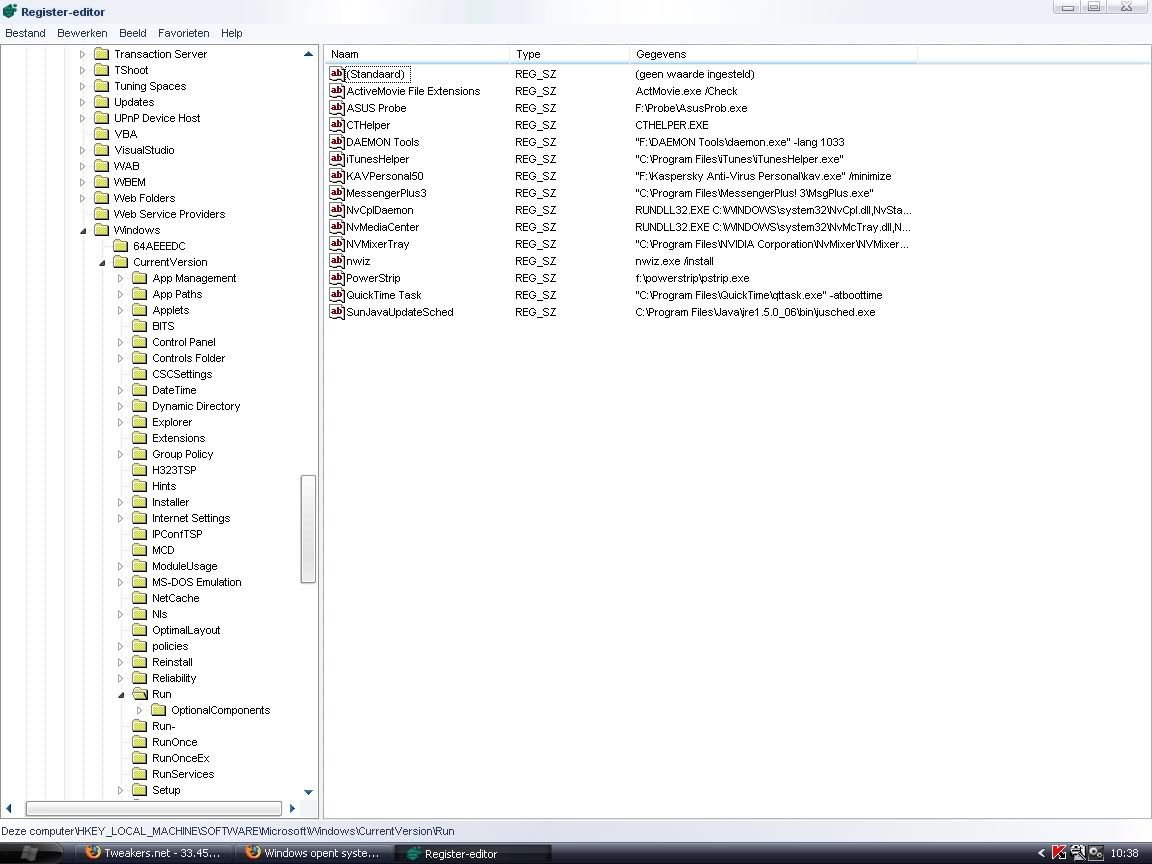Click the tree horizontal scrollbar right arrow
The width and height of the screenshot is (1152, 864).
pyautogui.click(x=292, y=808)
